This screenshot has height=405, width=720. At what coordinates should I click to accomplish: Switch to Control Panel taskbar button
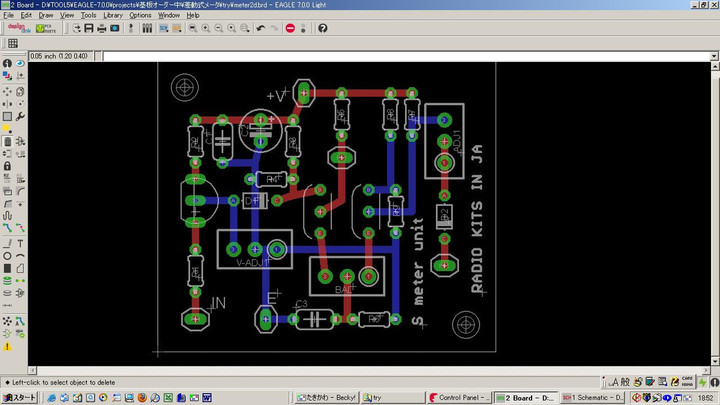[x=462, y=397]
